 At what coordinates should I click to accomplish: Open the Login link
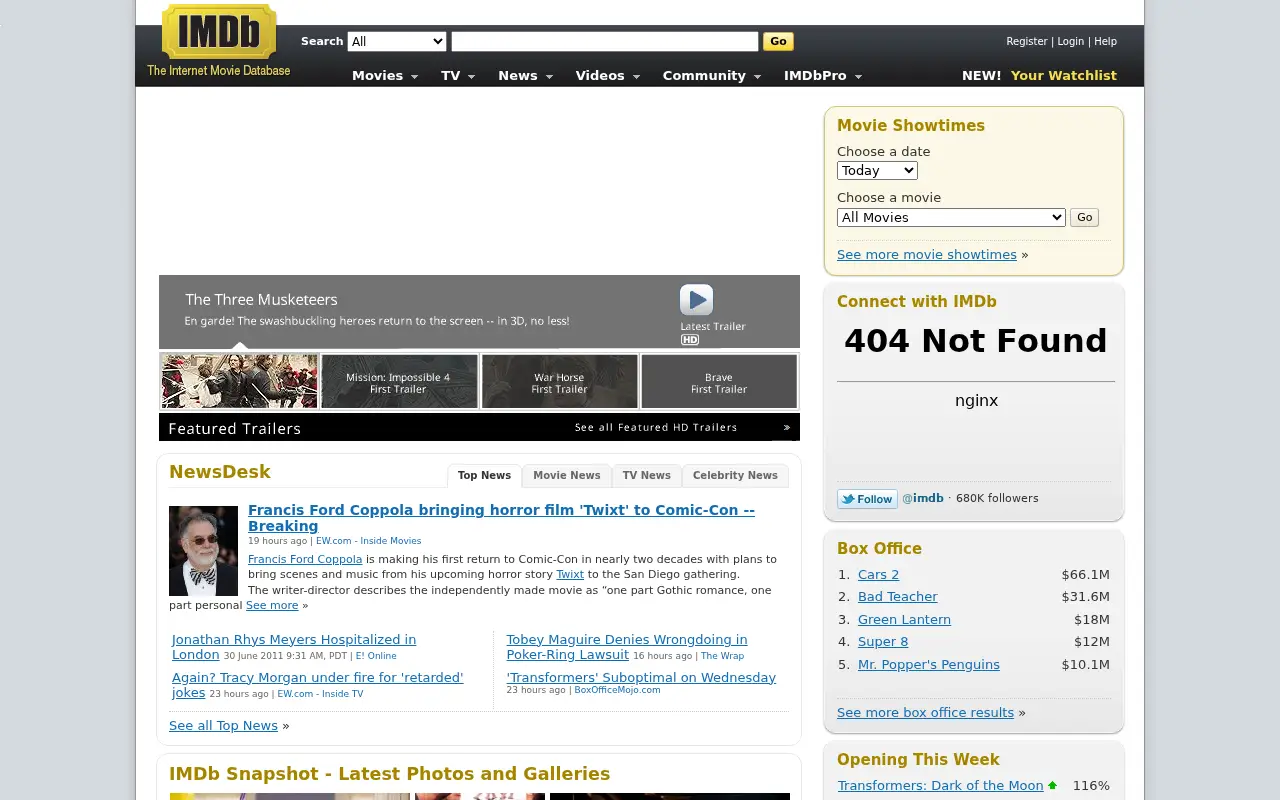[x=1071, y=41]
